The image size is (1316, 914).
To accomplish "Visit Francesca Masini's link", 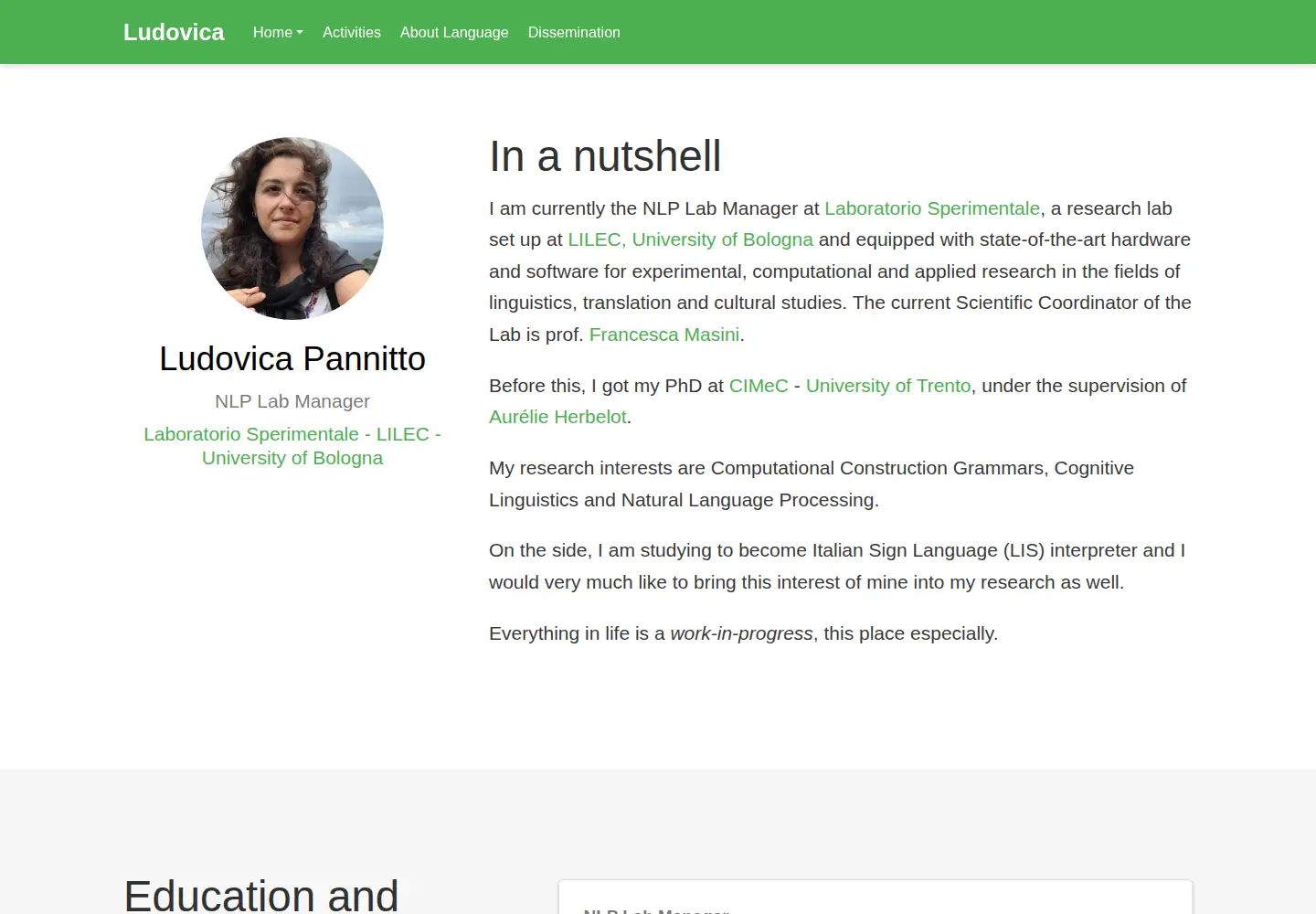I will click(x=664, y=335).
